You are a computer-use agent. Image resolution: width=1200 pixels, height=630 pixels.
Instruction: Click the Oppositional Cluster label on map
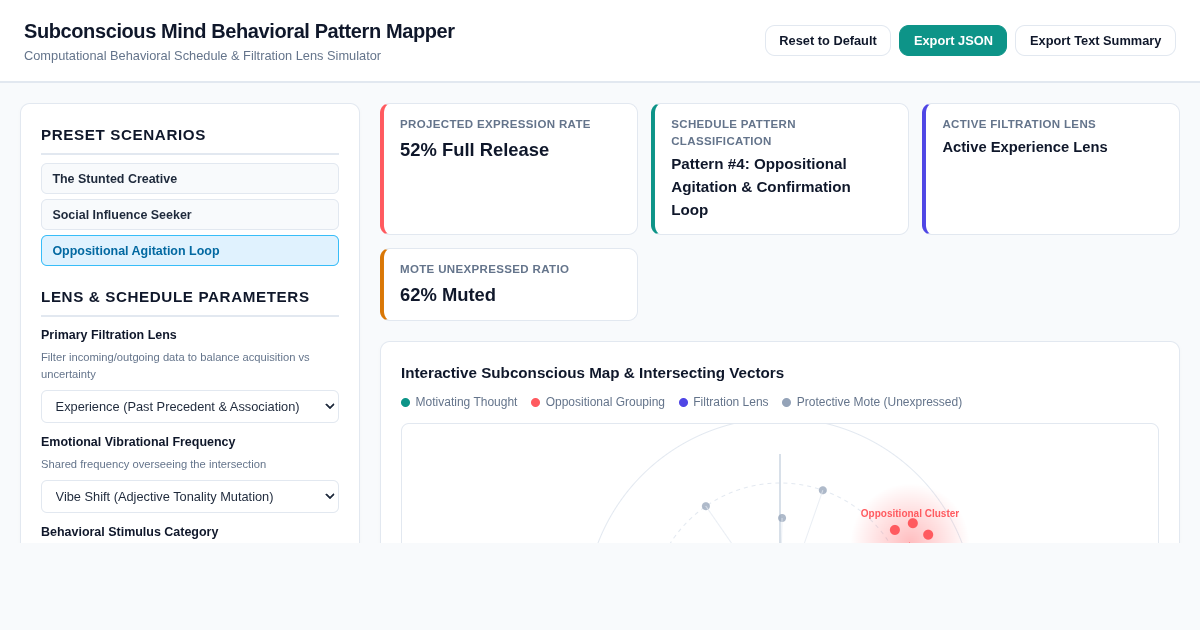(x=910, y=514)
